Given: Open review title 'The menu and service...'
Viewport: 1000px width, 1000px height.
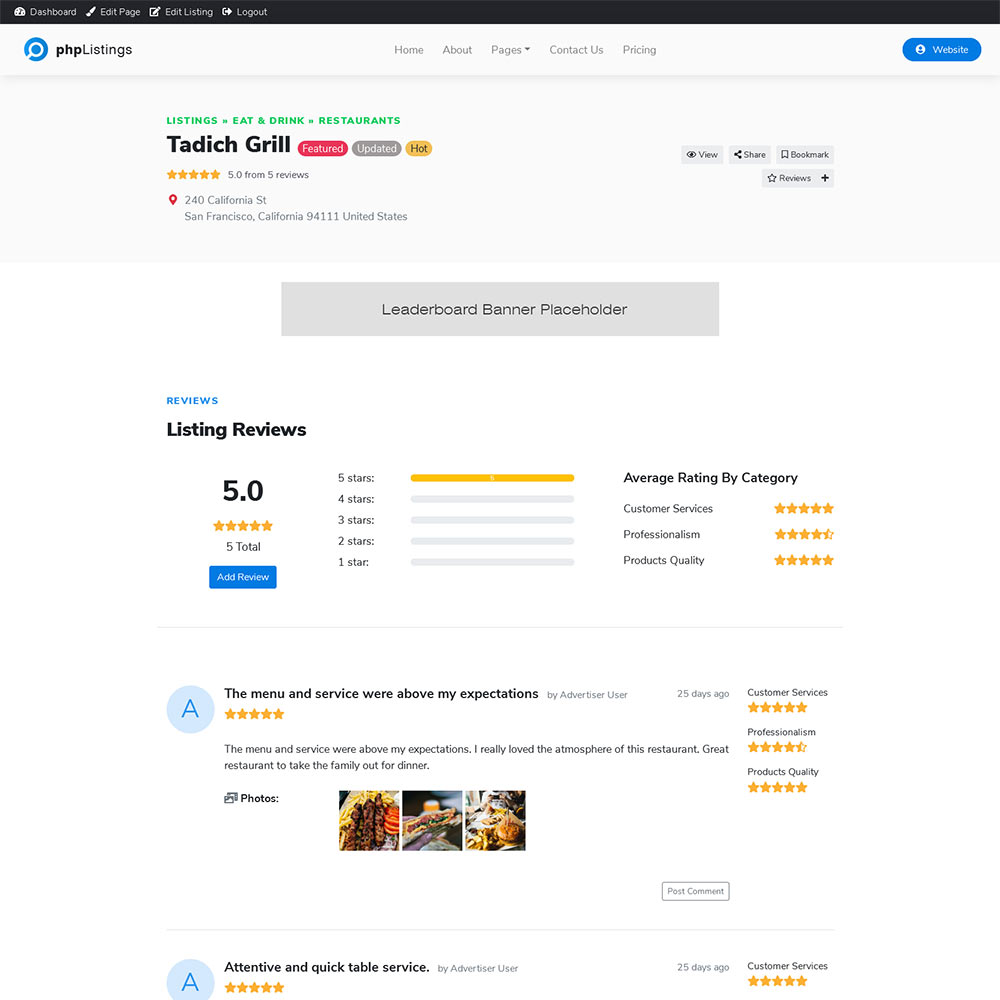Looking at the screenshot, I should tap(381, 693).
